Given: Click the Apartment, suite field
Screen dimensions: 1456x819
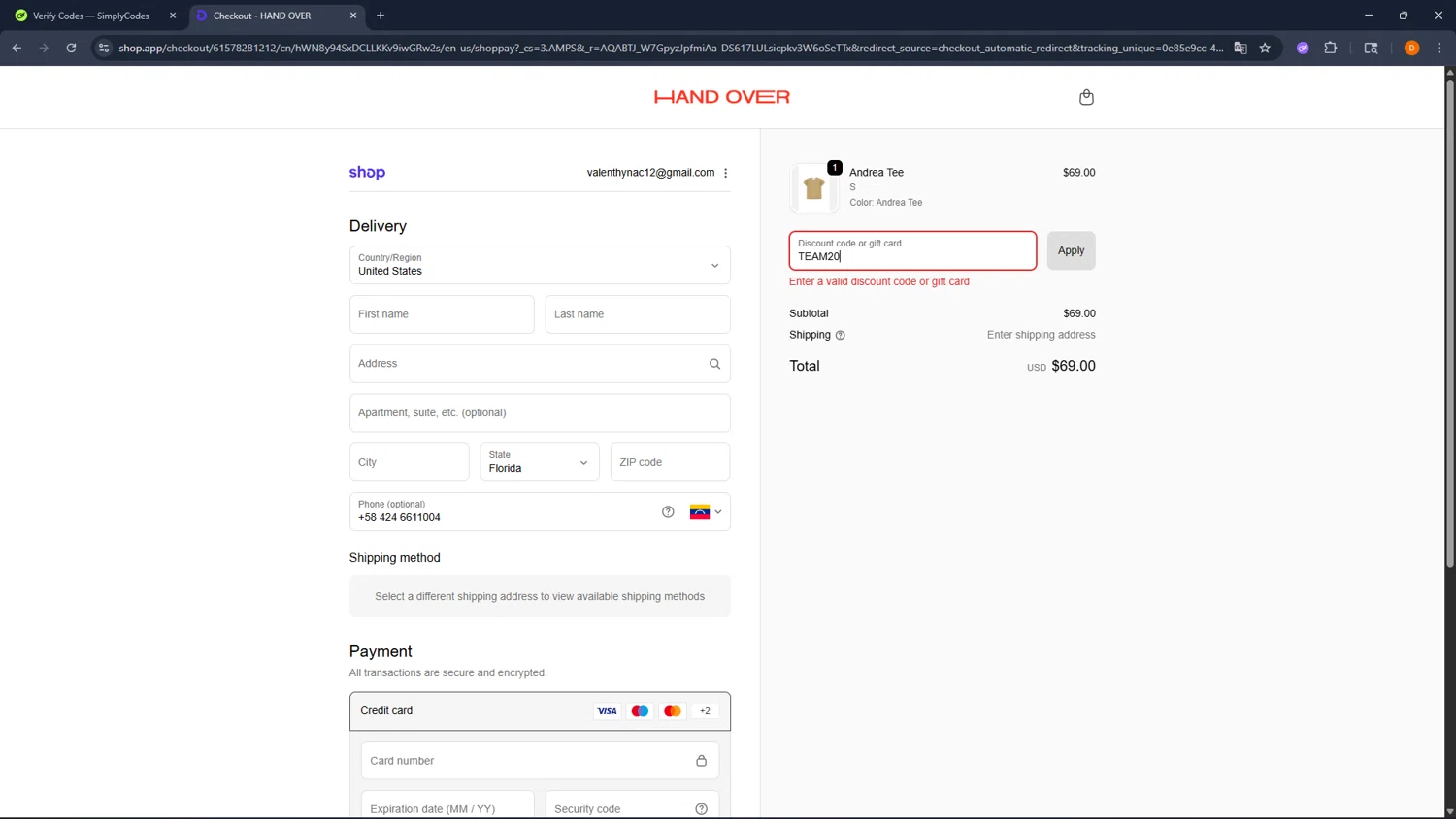Looking at the screenshot, I should tap(540, 412).
